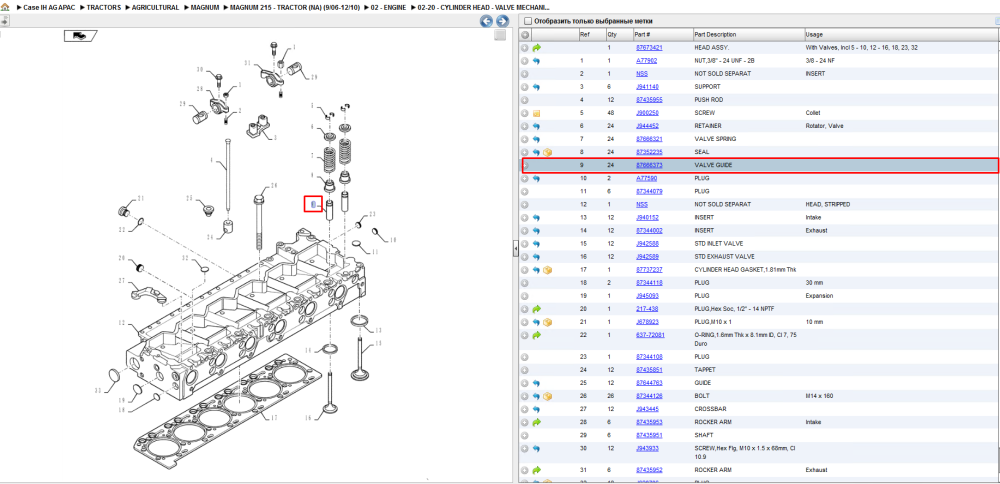Open part number 87435955 link
This screenshot has height=484, width=1000.
click(x=649, y=100)
